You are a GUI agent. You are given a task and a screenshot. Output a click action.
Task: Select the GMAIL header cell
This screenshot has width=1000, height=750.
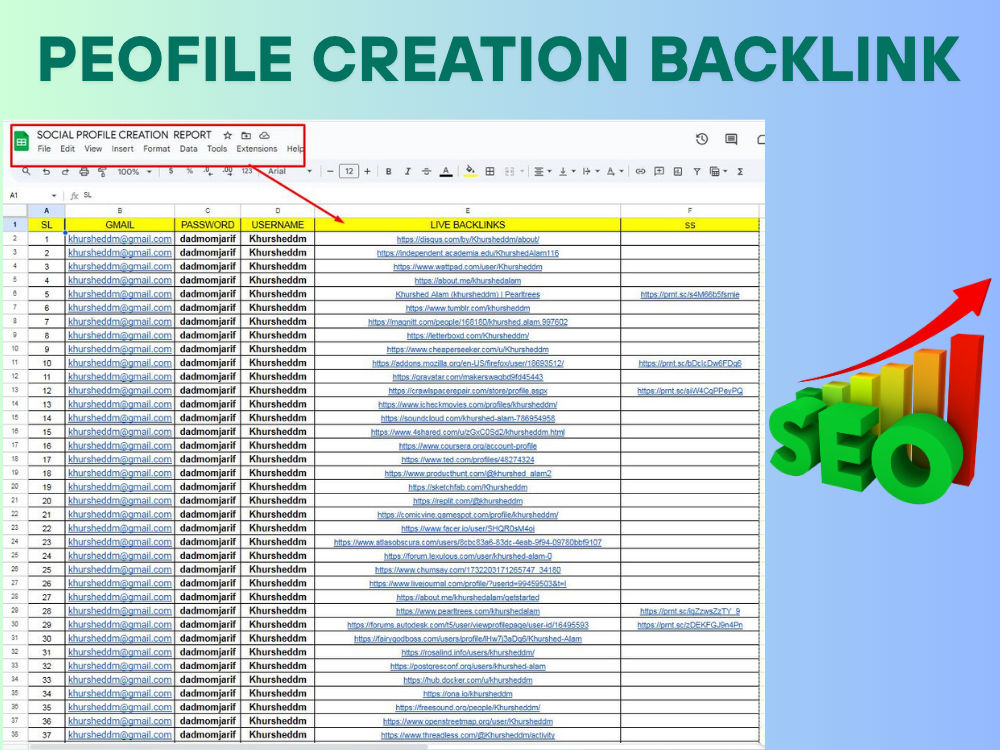120,225
